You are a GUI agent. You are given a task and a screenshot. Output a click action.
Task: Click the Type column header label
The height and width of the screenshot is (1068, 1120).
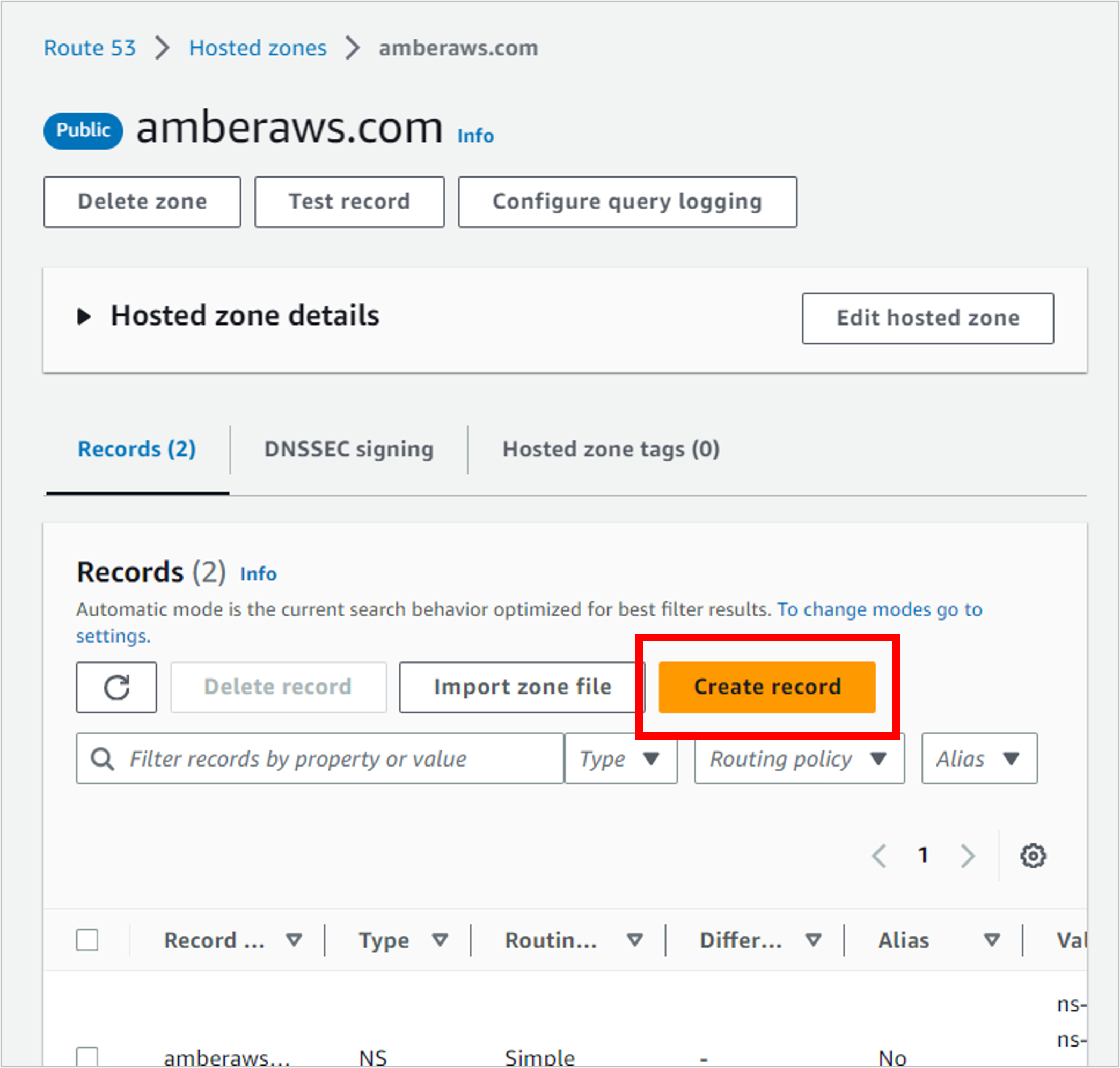(383, 940)
